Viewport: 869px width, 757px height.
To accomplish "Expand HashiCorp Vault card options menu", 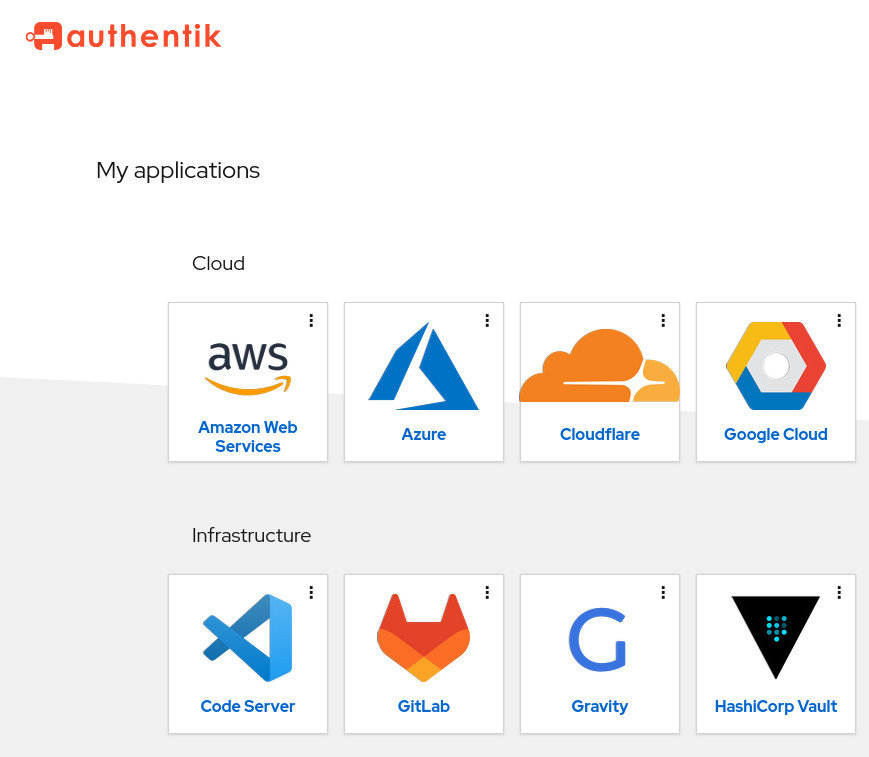I will pyautogui.click(x=840, y=592).
